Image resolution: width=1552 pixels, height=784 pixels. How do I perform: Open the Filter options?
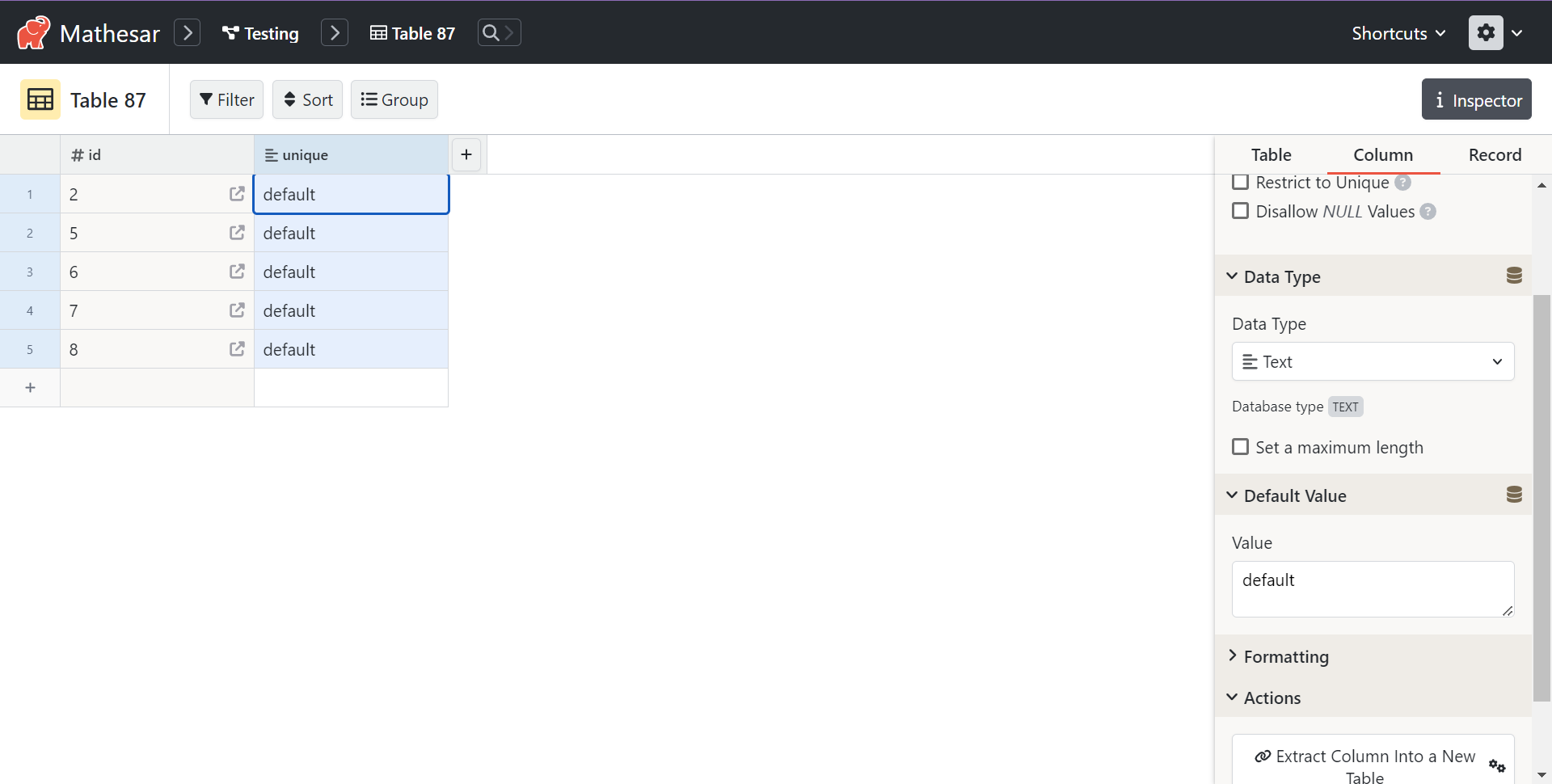pos(226,99)
